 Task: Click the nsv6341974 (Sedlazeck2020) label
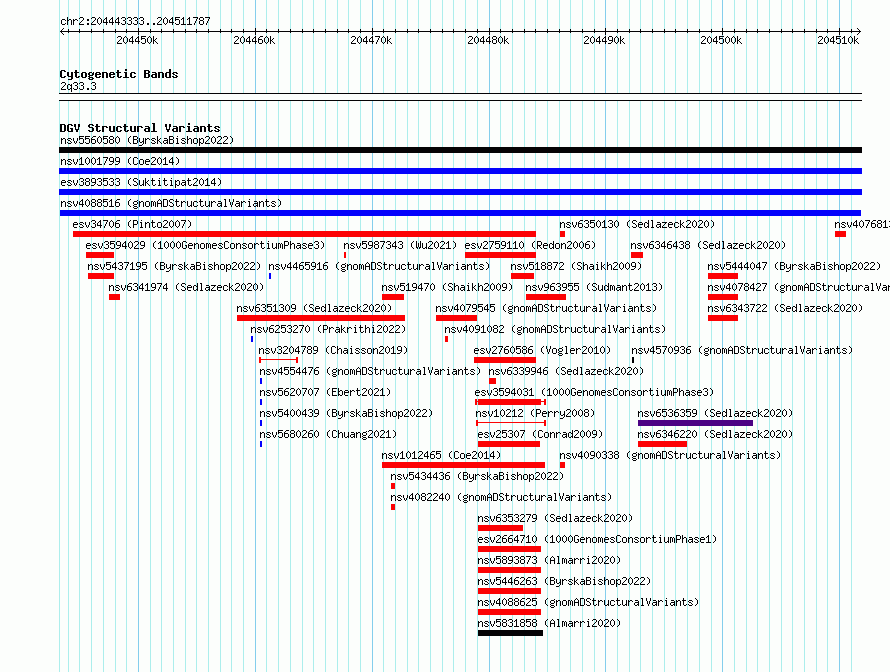[186, 287]
